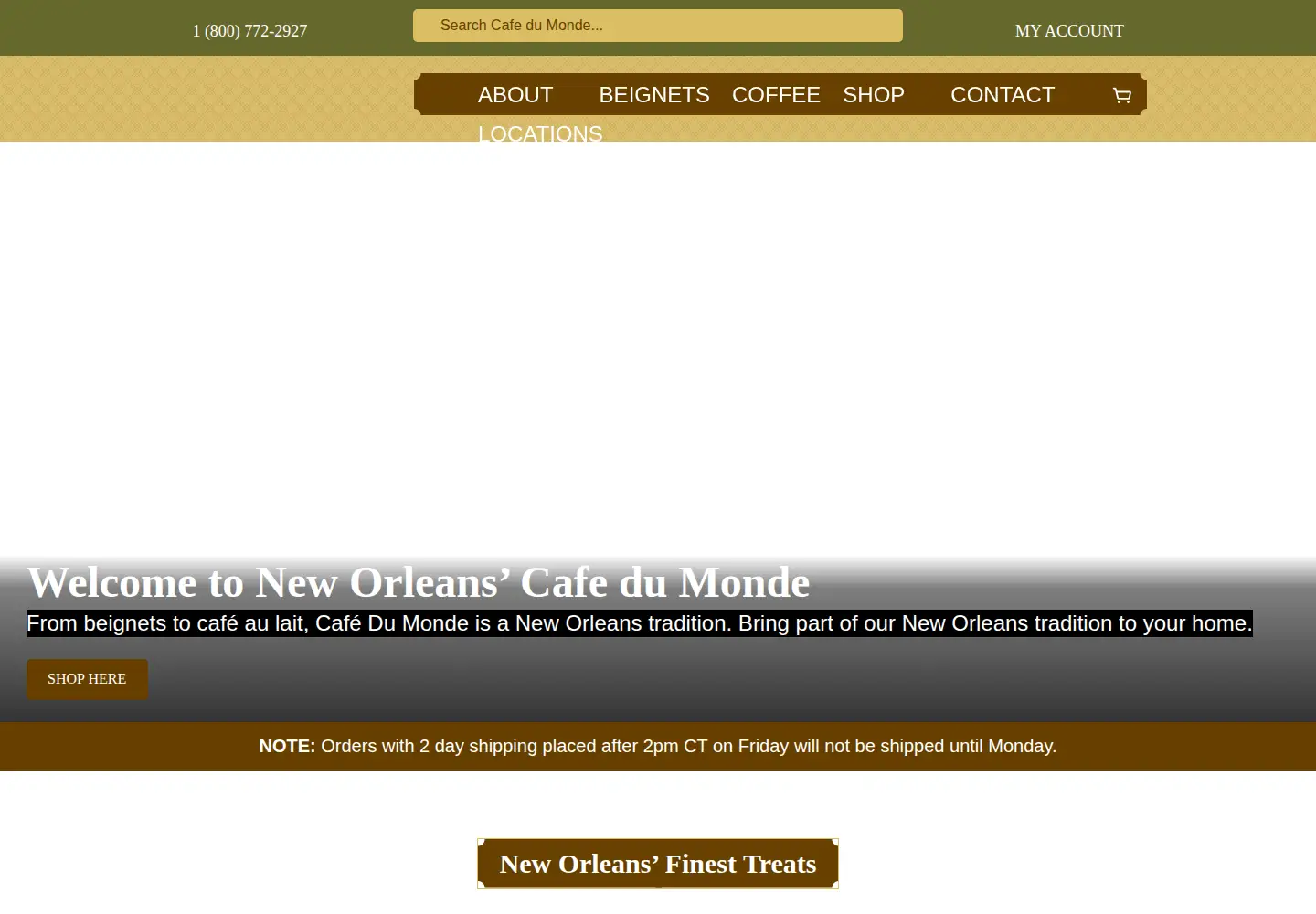Open the shopping cart icon
This screenshot has width=1316, height=914.
pos(1122,95)
